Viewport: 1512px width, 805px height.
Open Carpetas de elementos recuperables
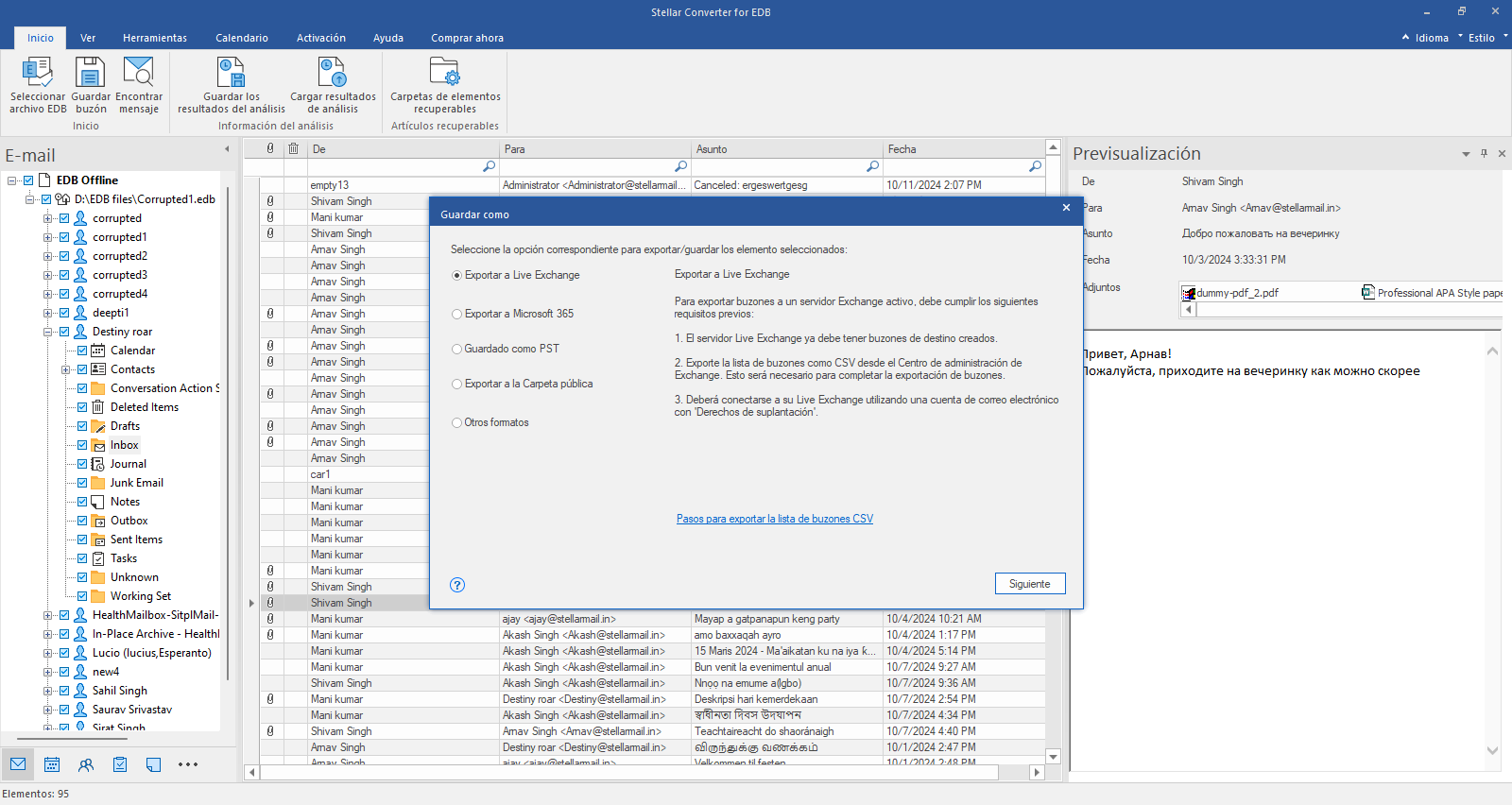point(445,85)
